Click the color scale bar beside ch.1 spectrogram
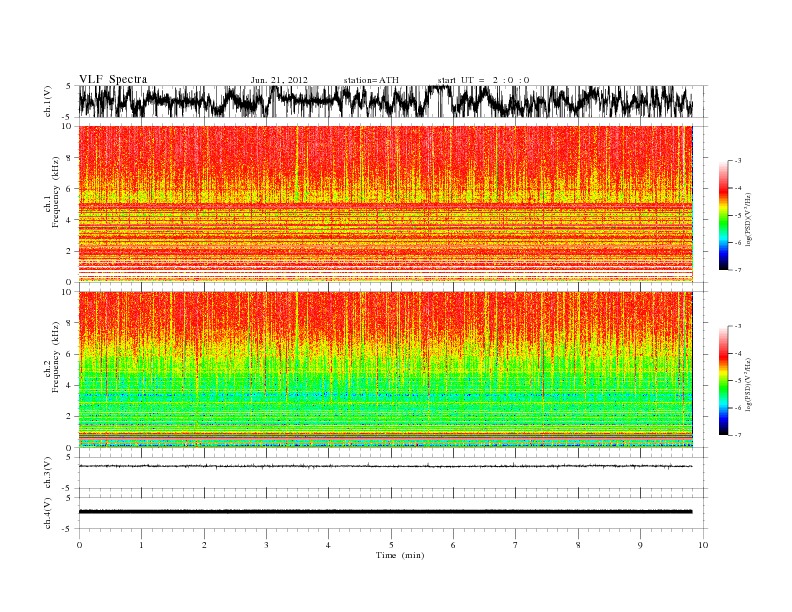Screen dimensions: 792x612 723,215
